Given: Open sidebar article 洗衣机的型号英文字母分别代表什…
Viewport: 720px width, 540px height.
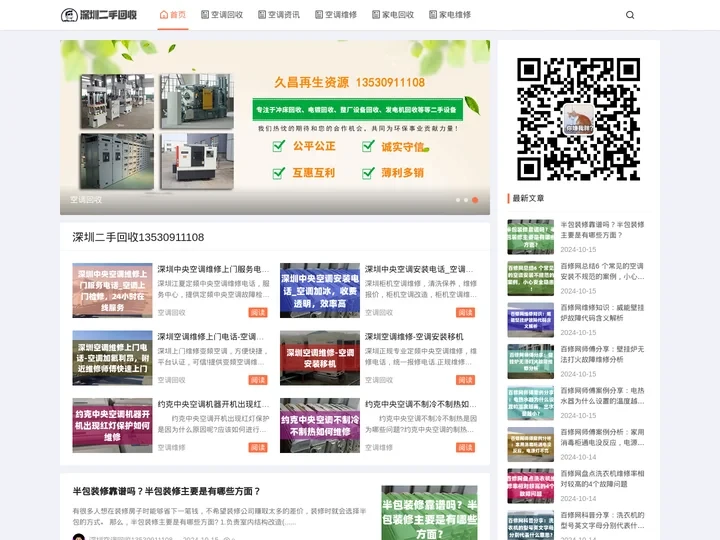Looking at the screenshot, I should pyautogui.click(x=602, y=520).
